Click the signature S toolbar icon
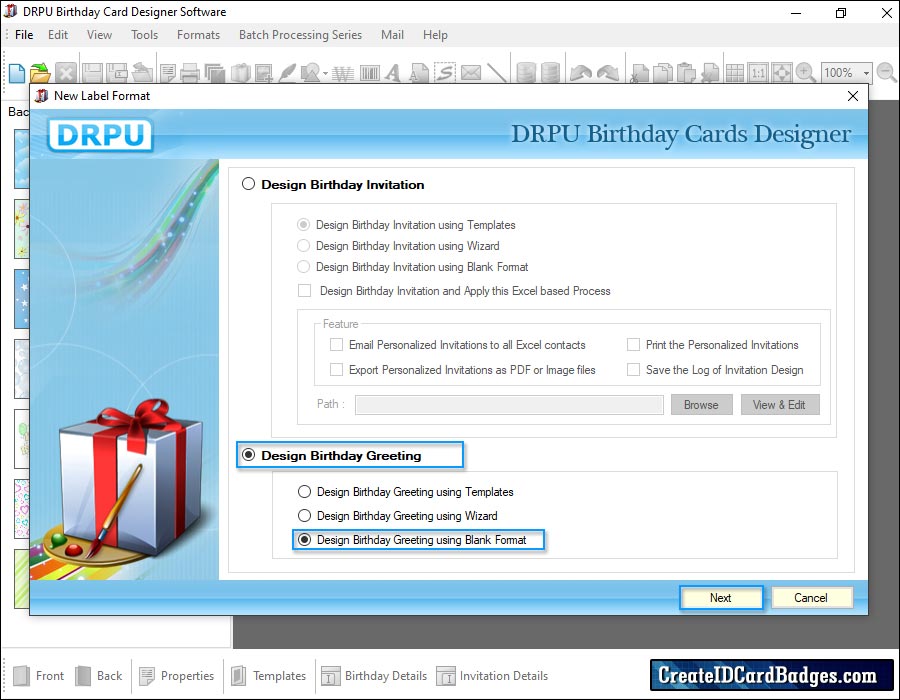900x700 pixels. pos(445,72)
